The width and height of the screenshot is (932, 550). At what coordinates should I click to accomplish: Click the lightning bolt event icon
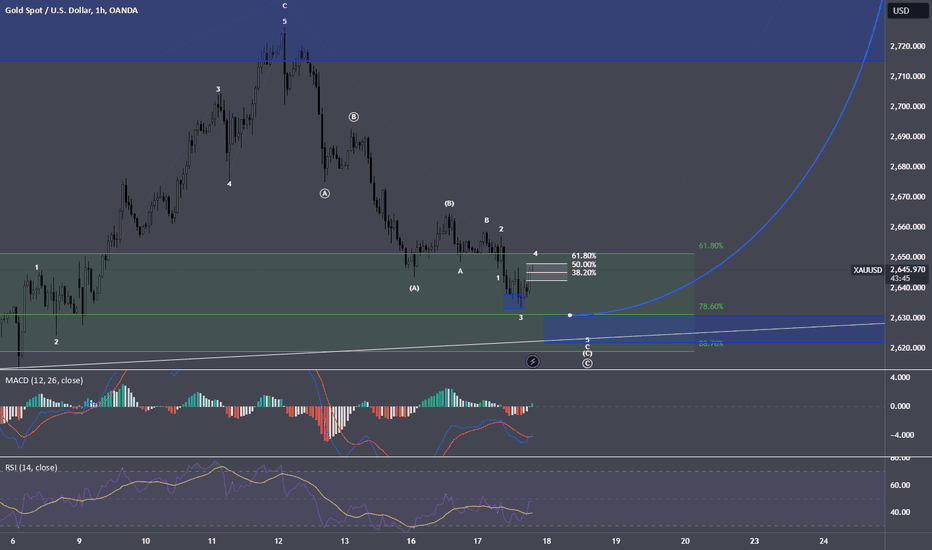pyautogui.click(x=533, y=361)
